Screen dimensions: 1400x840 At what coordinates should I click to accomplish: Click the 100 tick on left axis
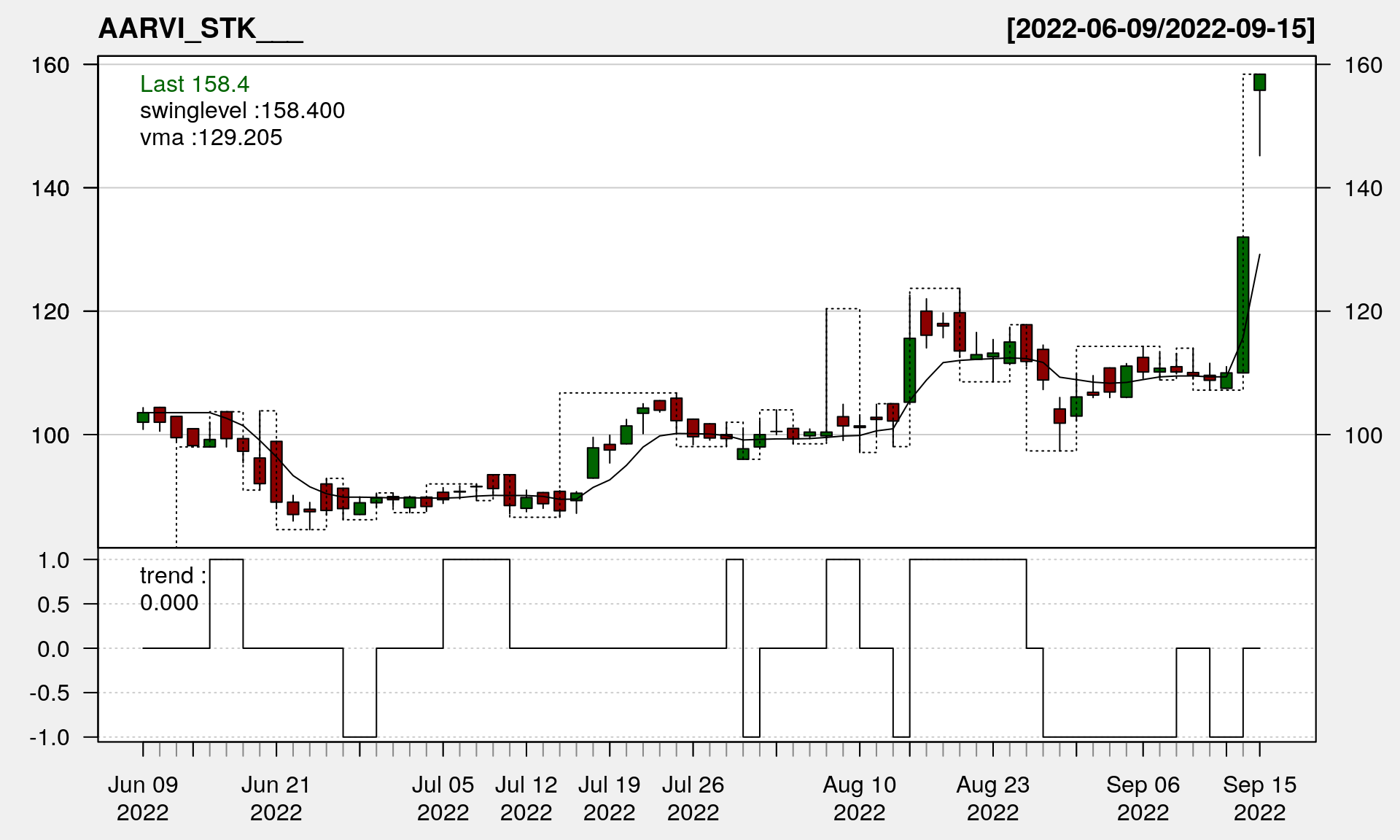click(50, 435)
